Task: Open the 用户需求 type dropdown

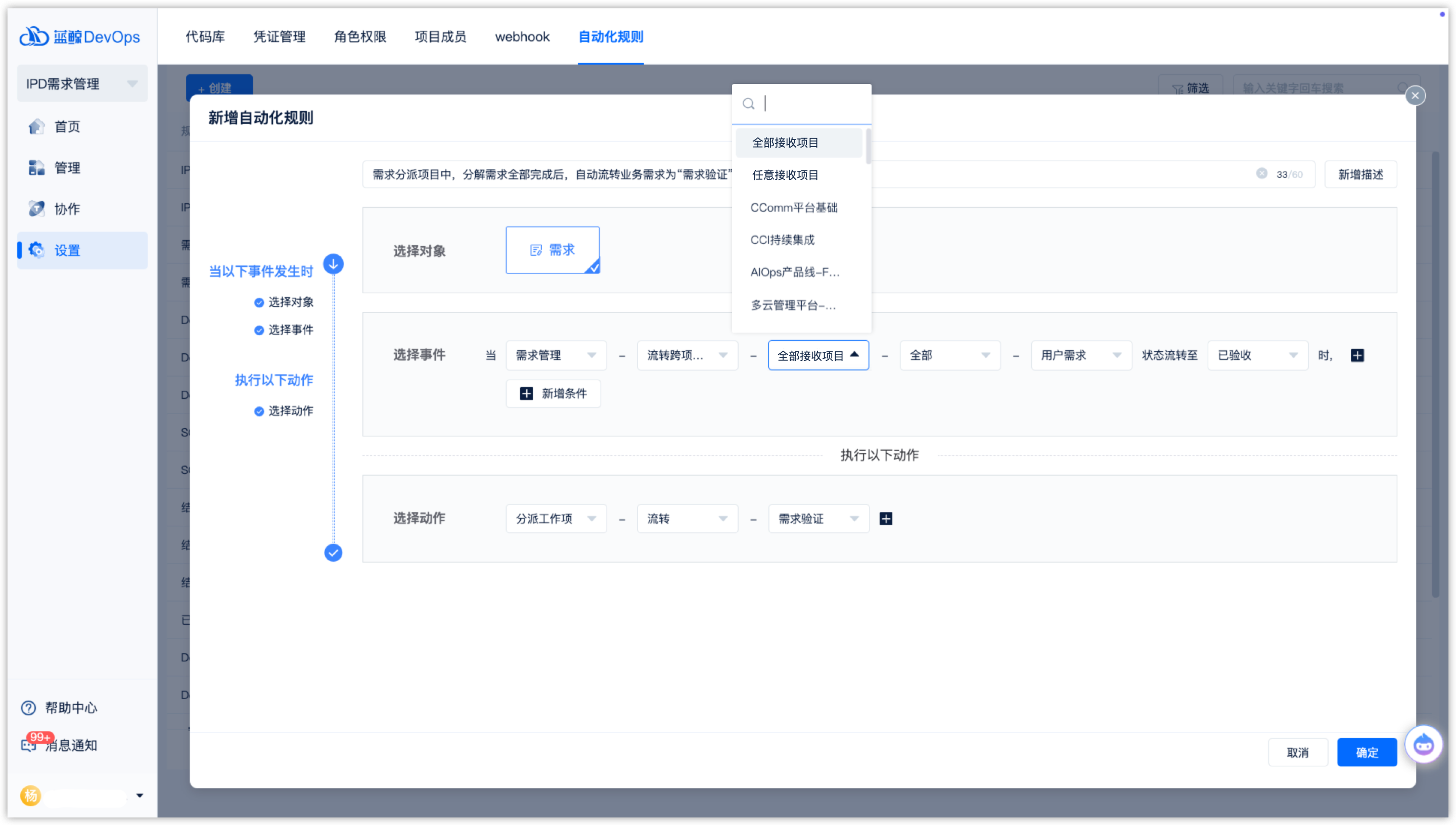Action: [x=1080, y=355]
